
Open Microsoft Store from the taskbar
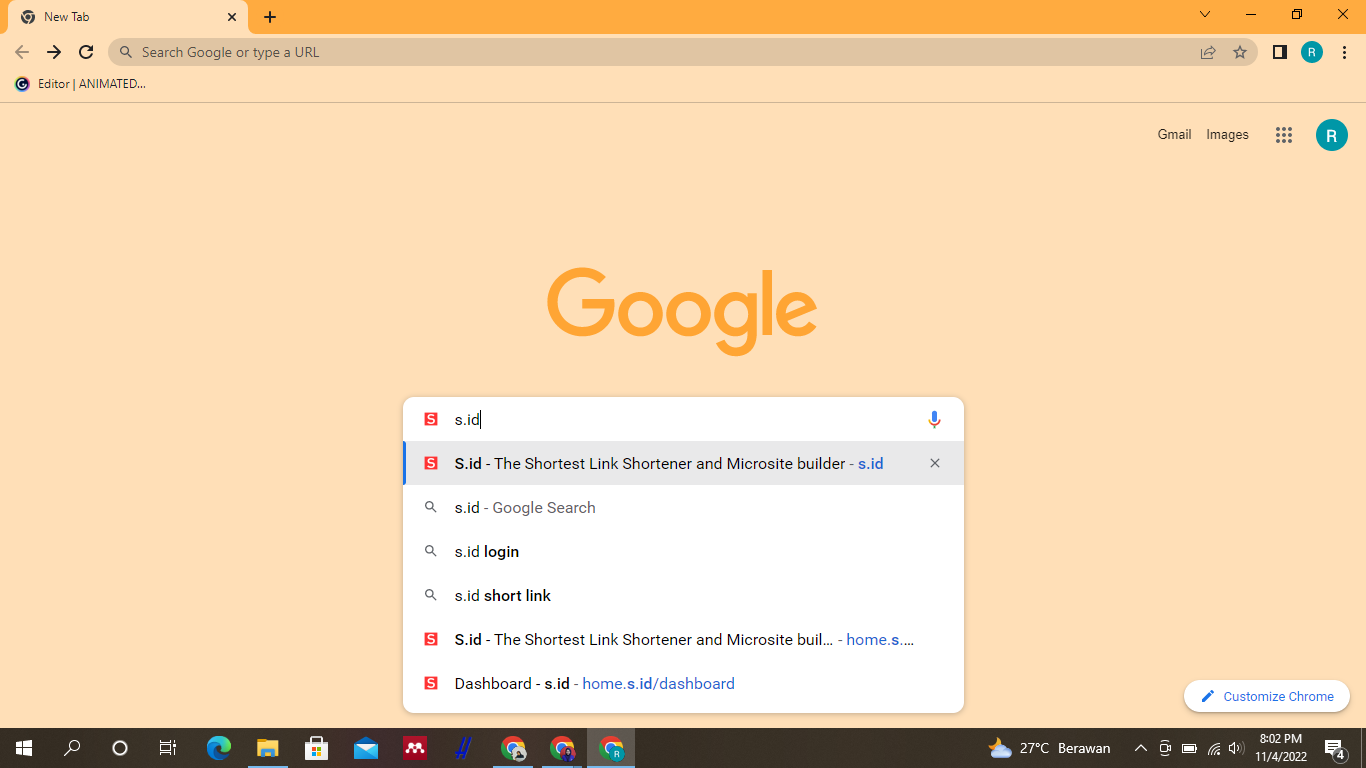[317, 748]
